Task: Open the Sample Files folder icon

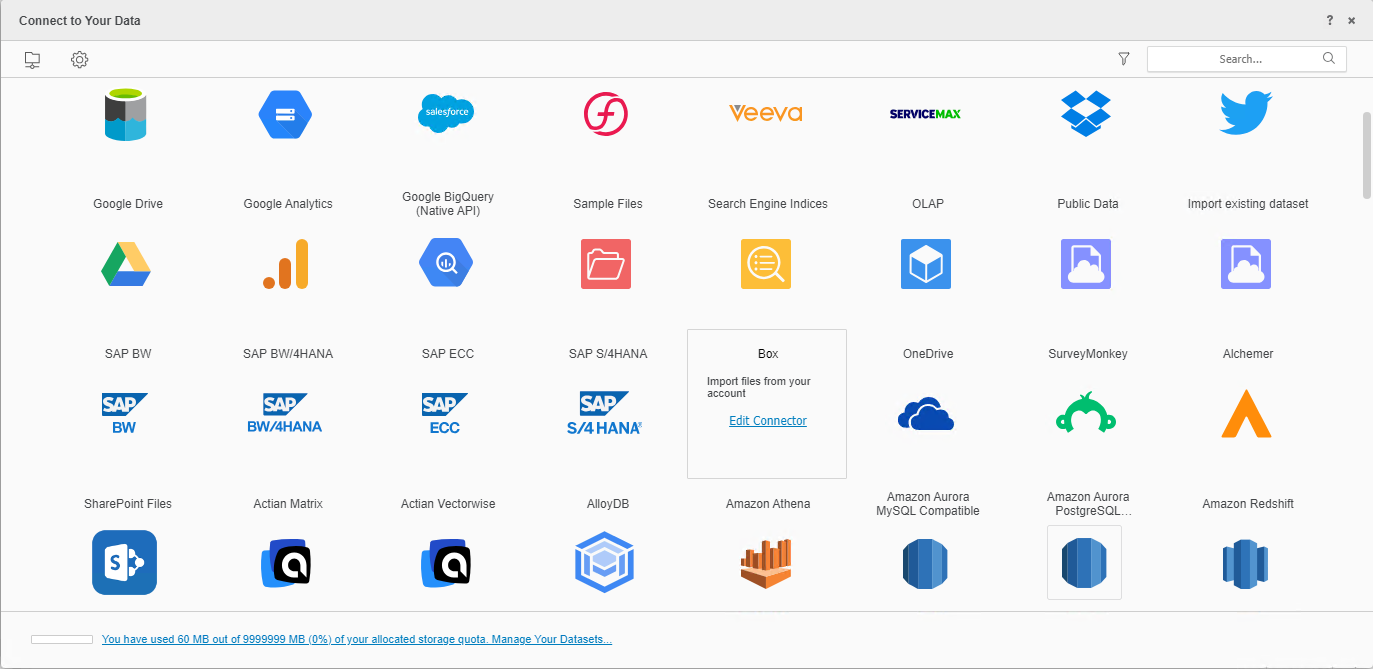Action: [x=606, y=264]
